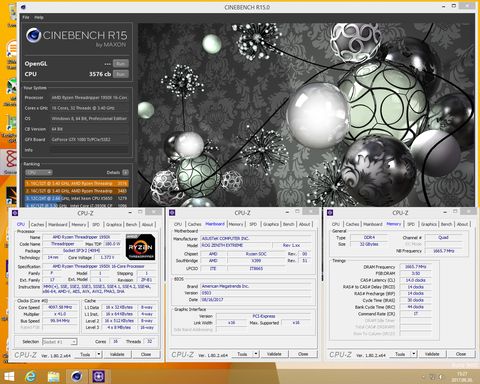This screenshot has width=480, height=384.
Task: Click the DRAM Frequency 1665.7 MHz value
Action: (x=415, y=267)
